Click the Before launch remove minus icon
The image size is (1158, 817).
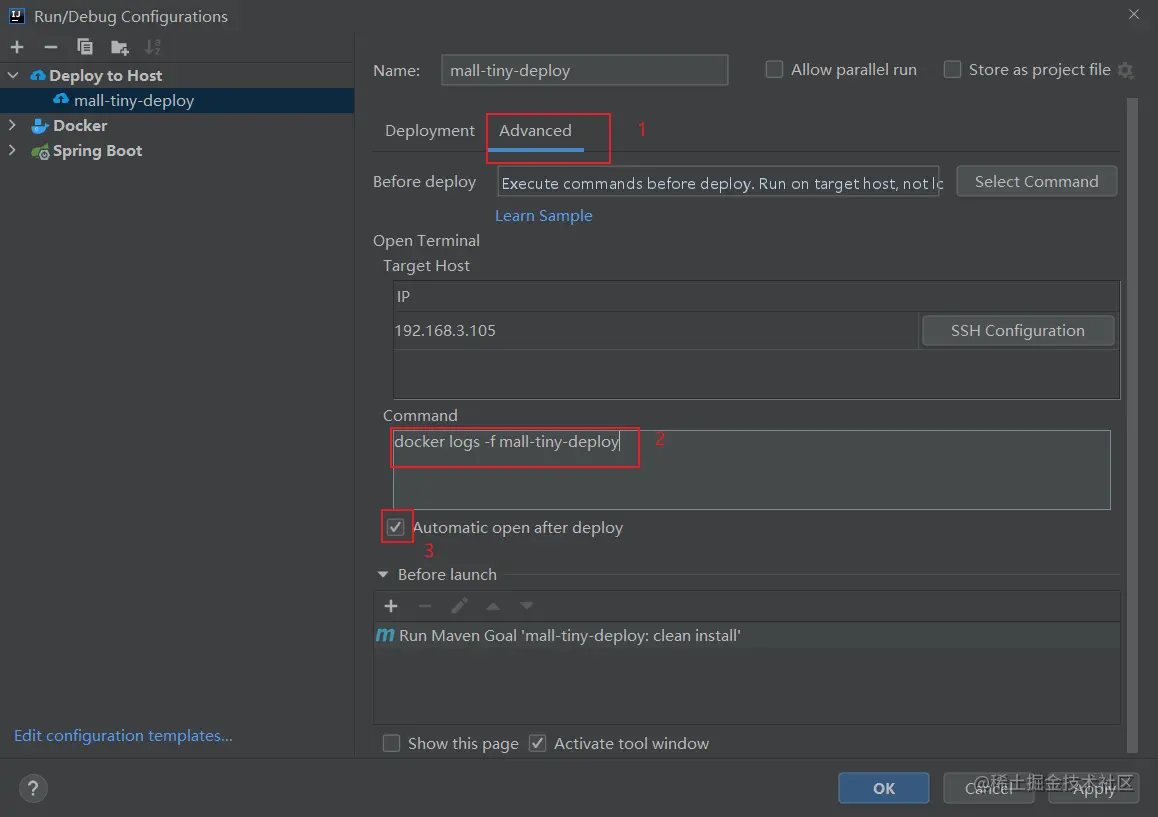coord(425,606)
